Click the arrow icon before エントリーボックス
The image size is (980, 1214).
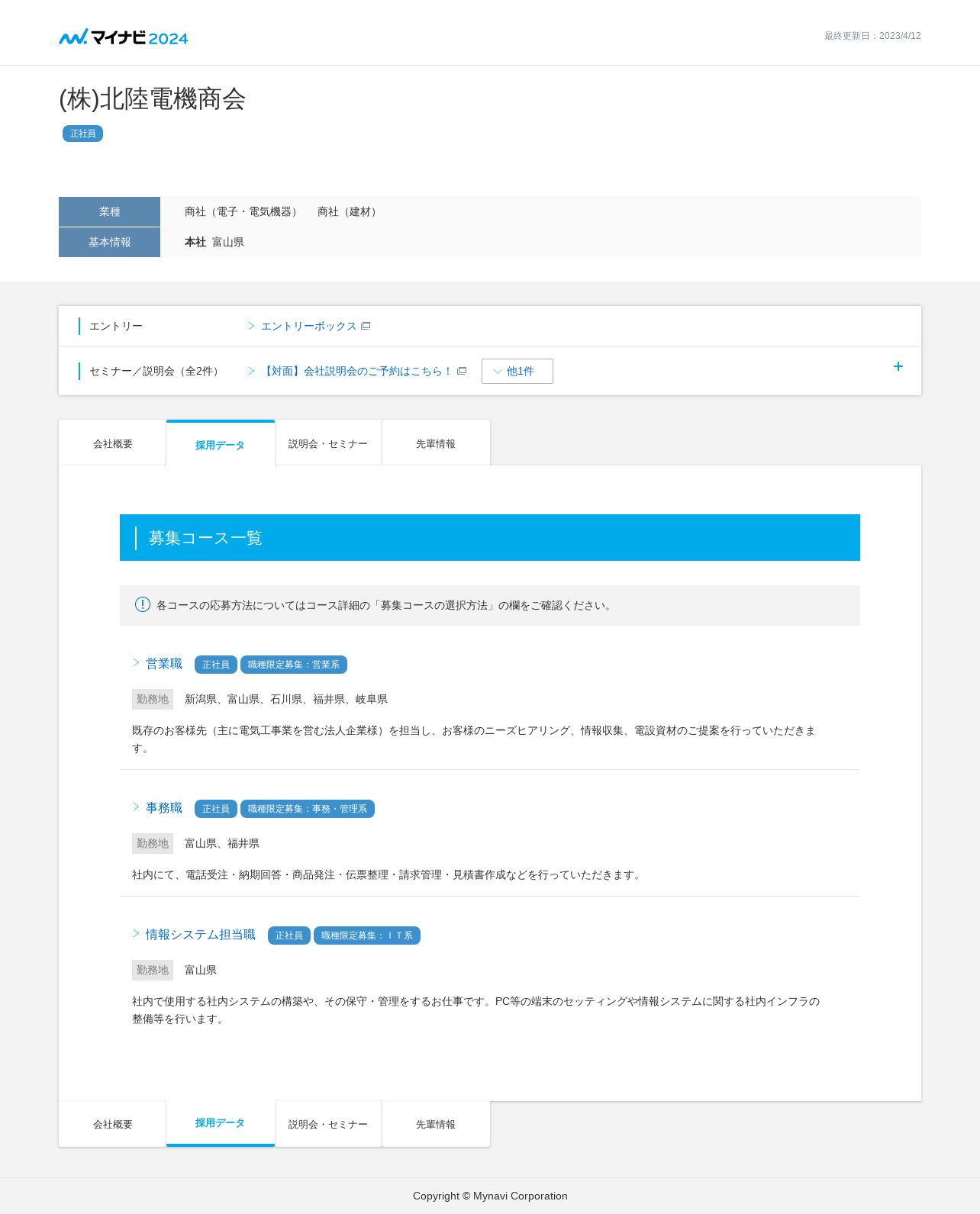[251, 326]
